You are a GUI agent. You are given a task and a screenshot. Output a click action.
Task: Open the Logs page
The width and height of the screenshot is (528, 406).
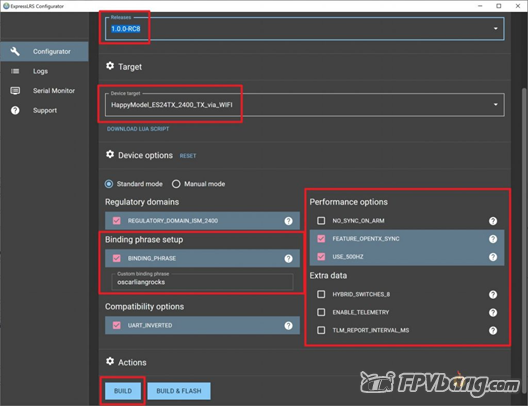click(x=44, y=71)
